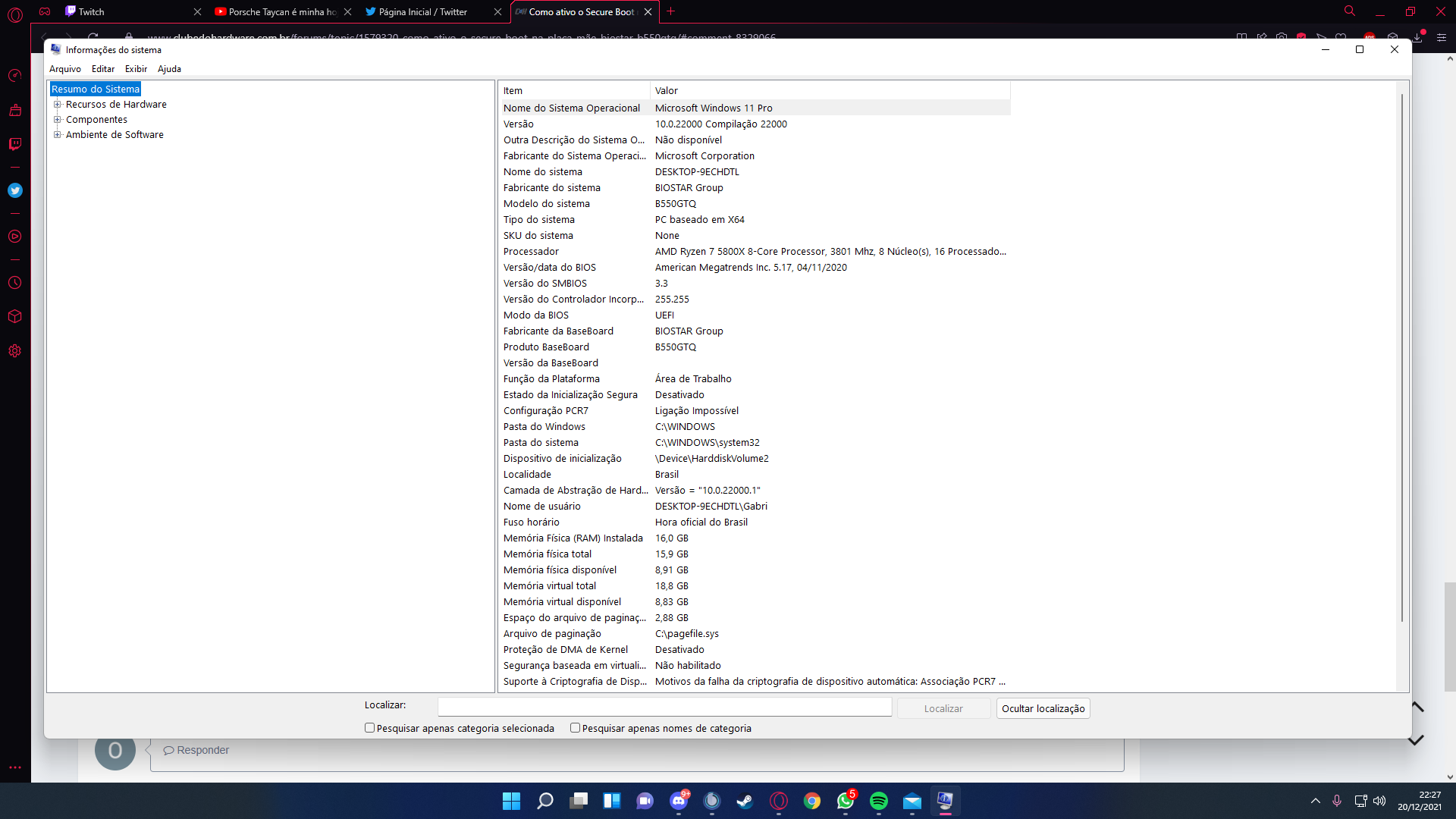Image resolution: width=1456 pixels, height=819 pixels.
Task: Click the microphone tray icon
Action: point(1337,801)
